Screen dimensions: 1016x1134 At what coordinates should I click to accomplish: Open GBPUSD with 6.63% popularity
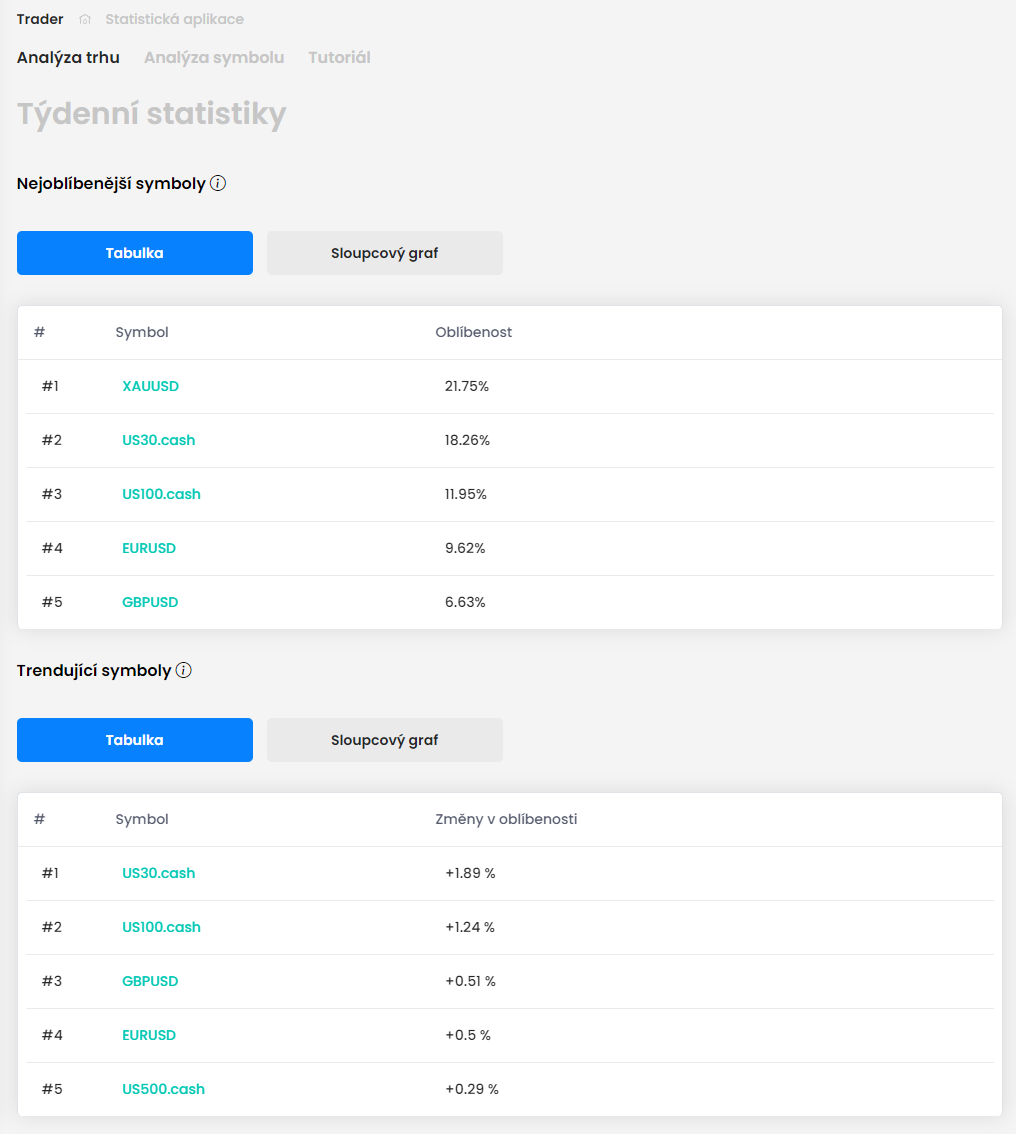(x=150, y=602)
